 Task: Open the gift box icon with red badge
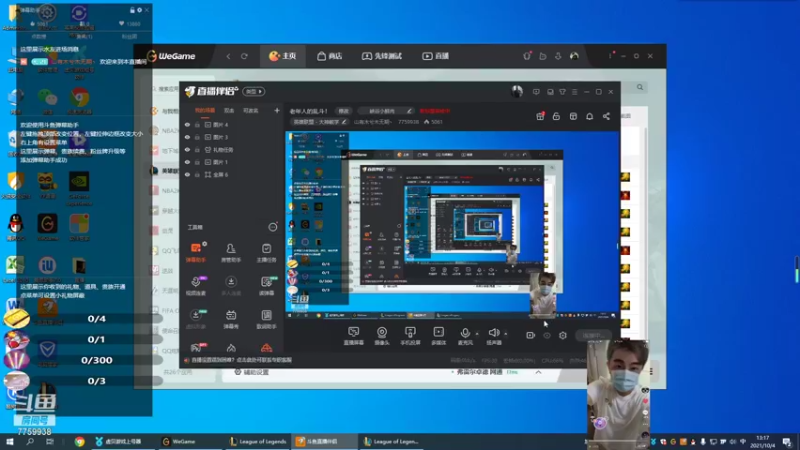point(540,116)
